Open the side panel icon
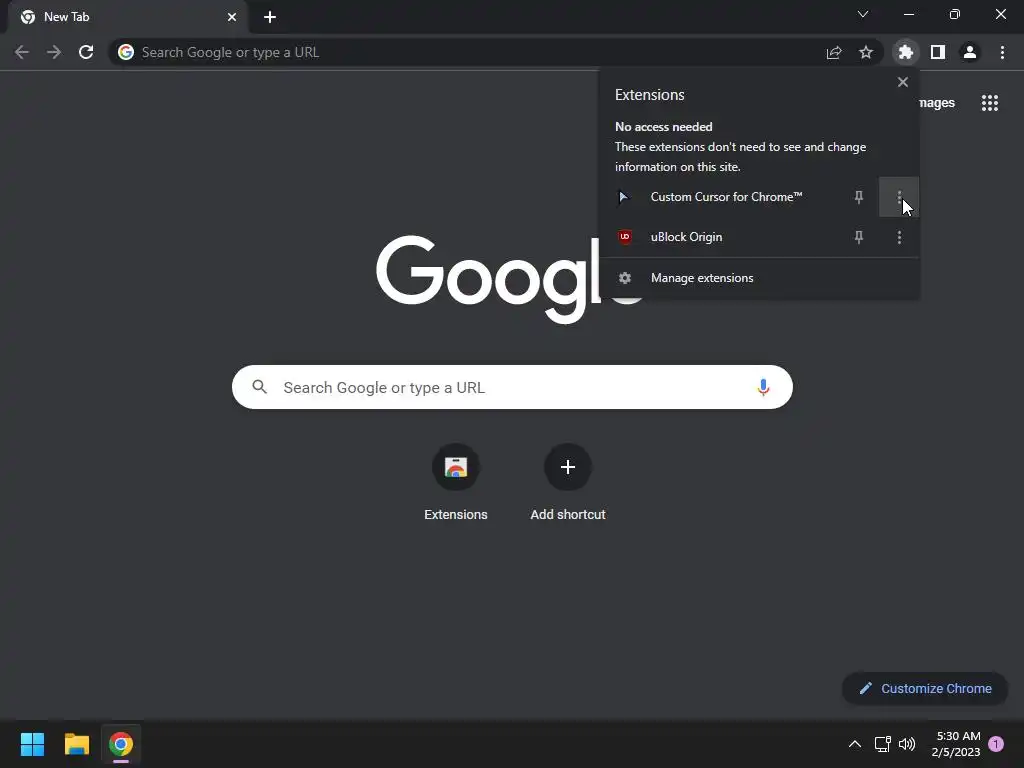This screenshot has height=768, width=1024. tap(938, 52)
